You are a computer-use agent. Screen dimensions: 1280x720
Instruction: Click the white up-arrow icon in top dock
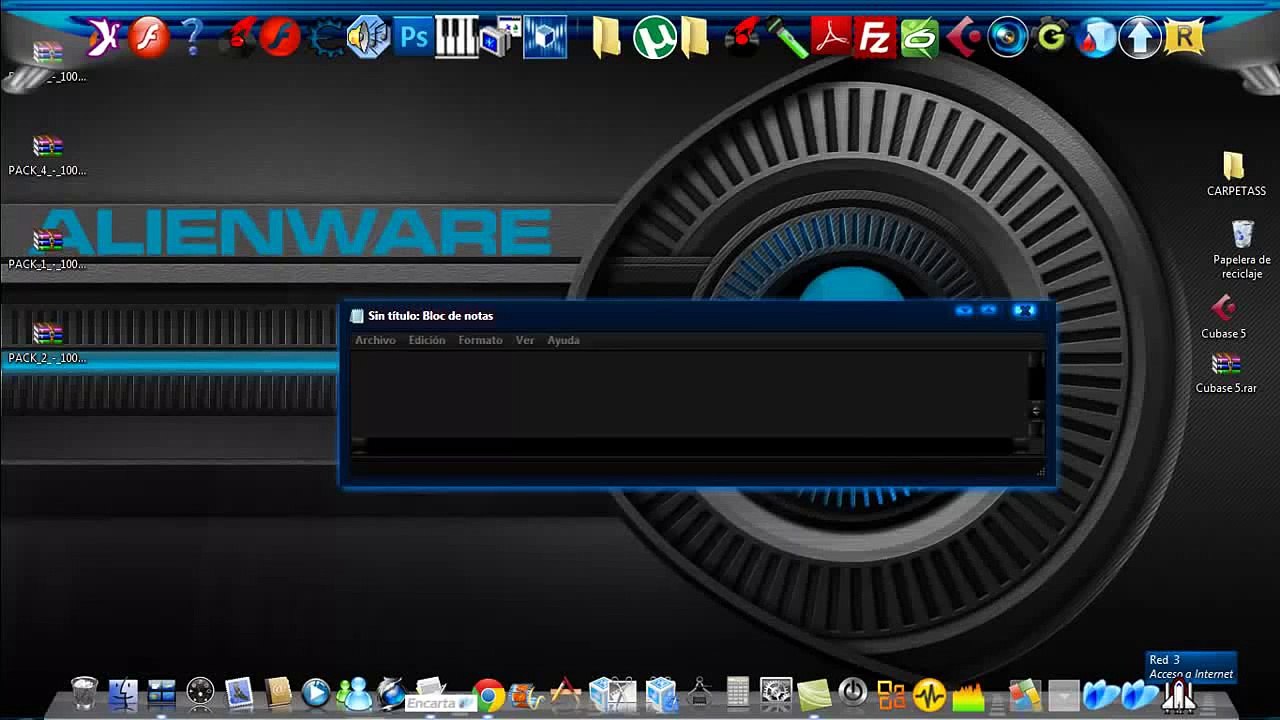pyautogui.click(x=1139, y=39)
